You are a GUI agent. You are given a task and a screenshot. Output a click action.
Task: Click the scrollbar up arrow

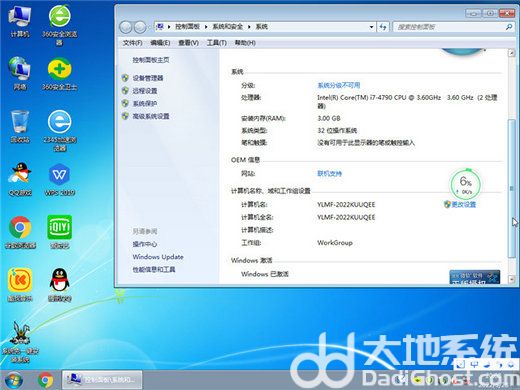tap(511, 53)
